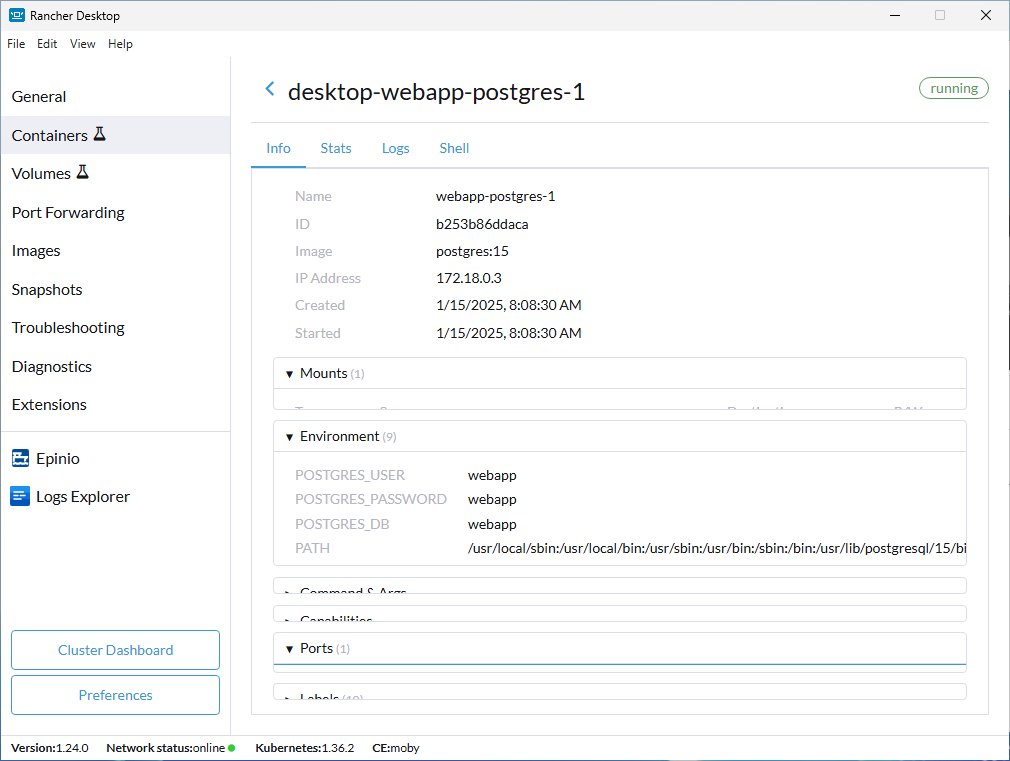Open the Help menu

120,44
